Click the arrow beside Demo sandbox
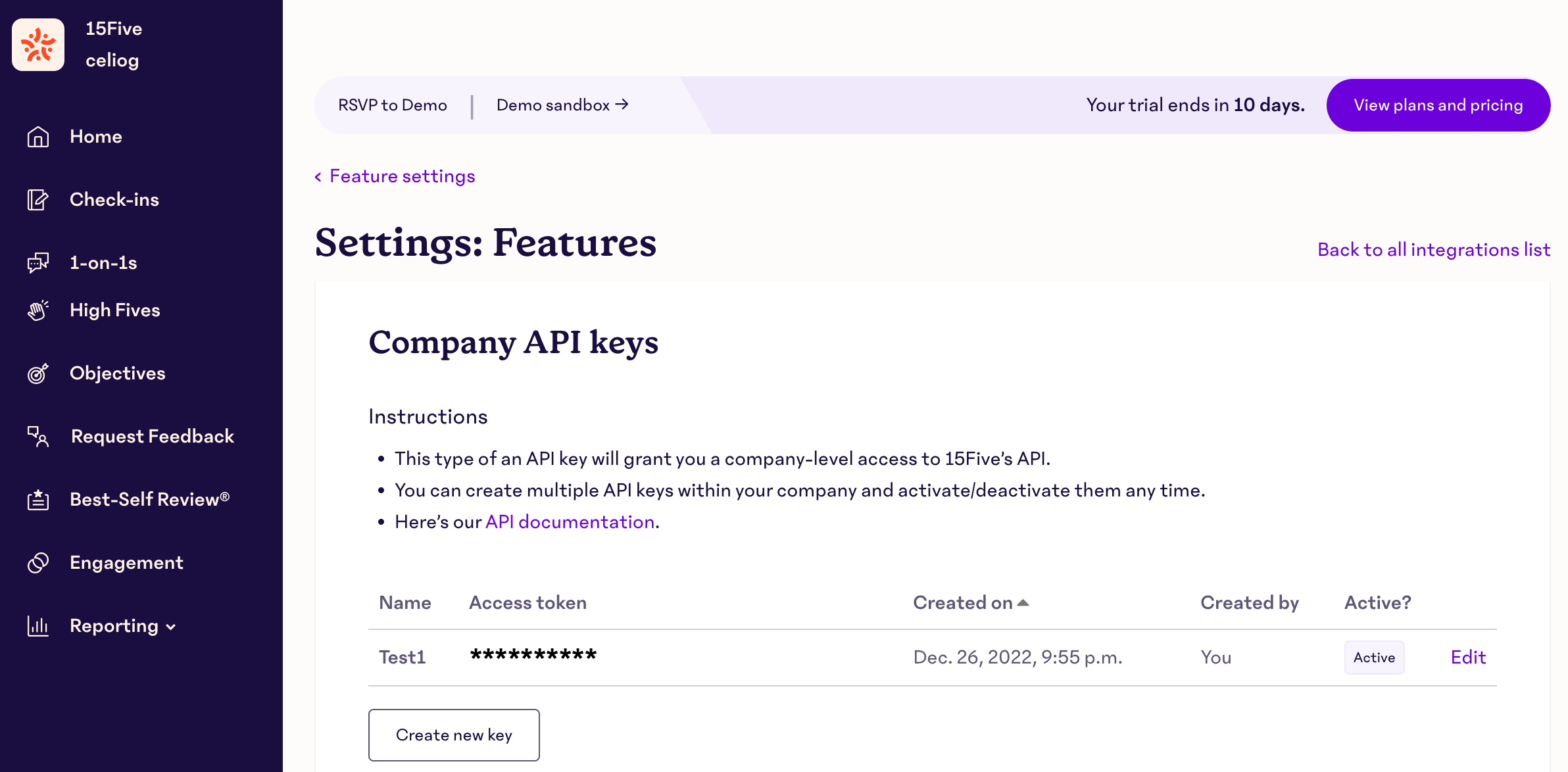Viewport: 1568px width, 772px height. click(622, 105)
